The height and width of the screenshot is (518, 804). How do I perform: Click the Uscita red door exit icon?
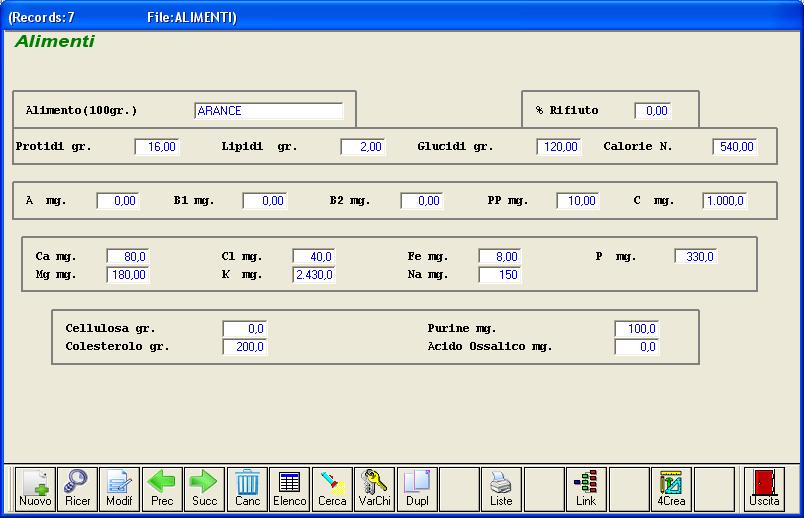pyautogui.click(x=765, y=489)
